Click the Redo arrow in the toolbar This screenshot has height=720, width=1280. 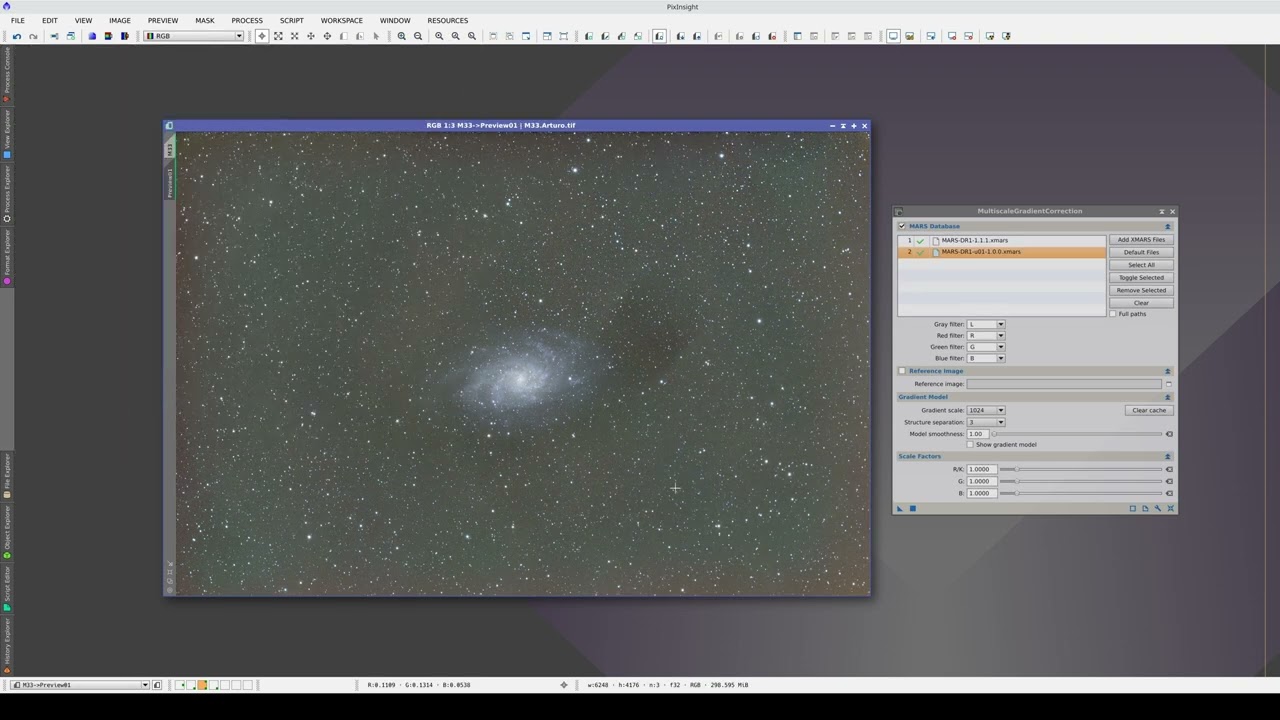[33, 36]
